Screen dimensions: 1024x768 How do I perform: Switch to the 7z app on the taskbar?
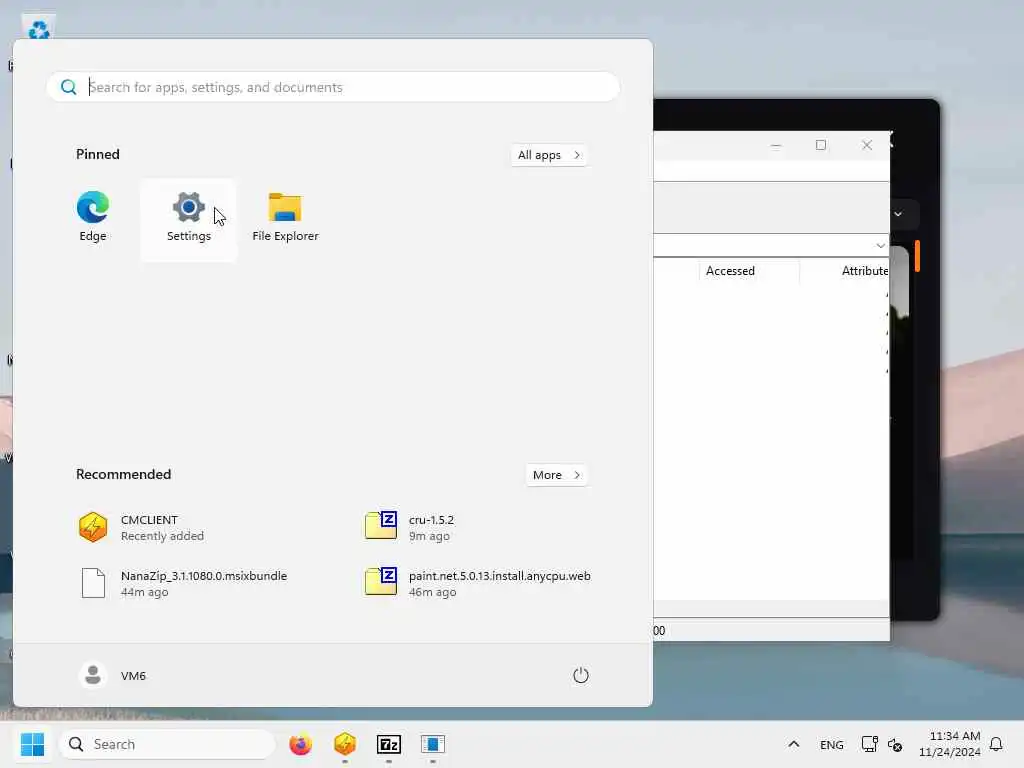pos(389,744)
